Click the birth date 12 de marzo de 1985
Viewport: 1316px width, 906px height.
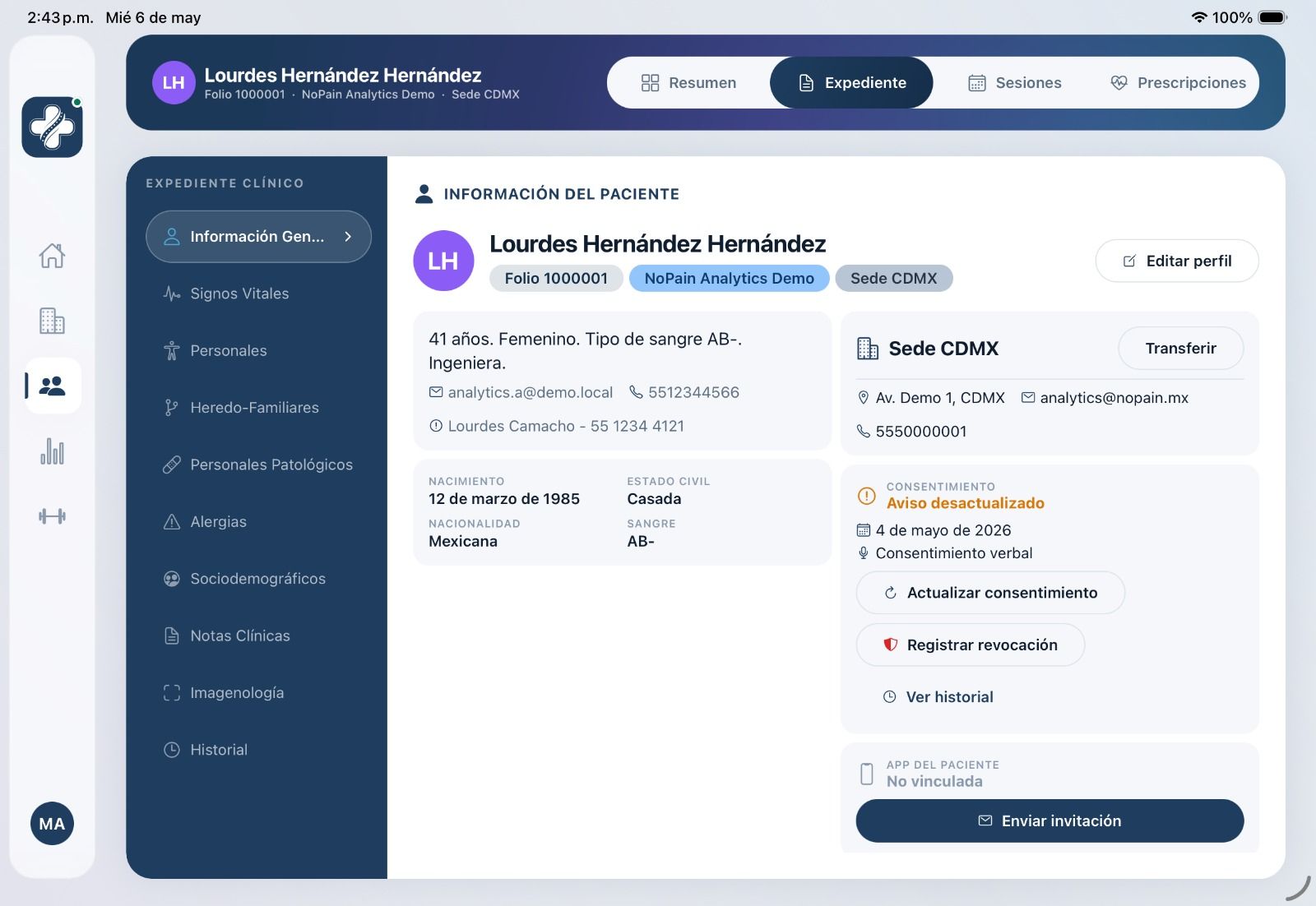504,499
